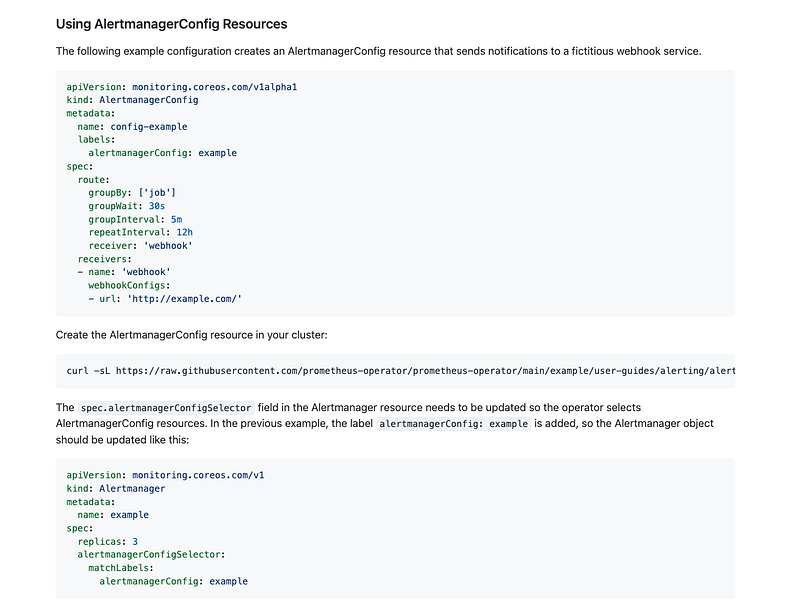
Task: Click the inline code "alertmanagerConfig: example"
Action: point(451,424)
